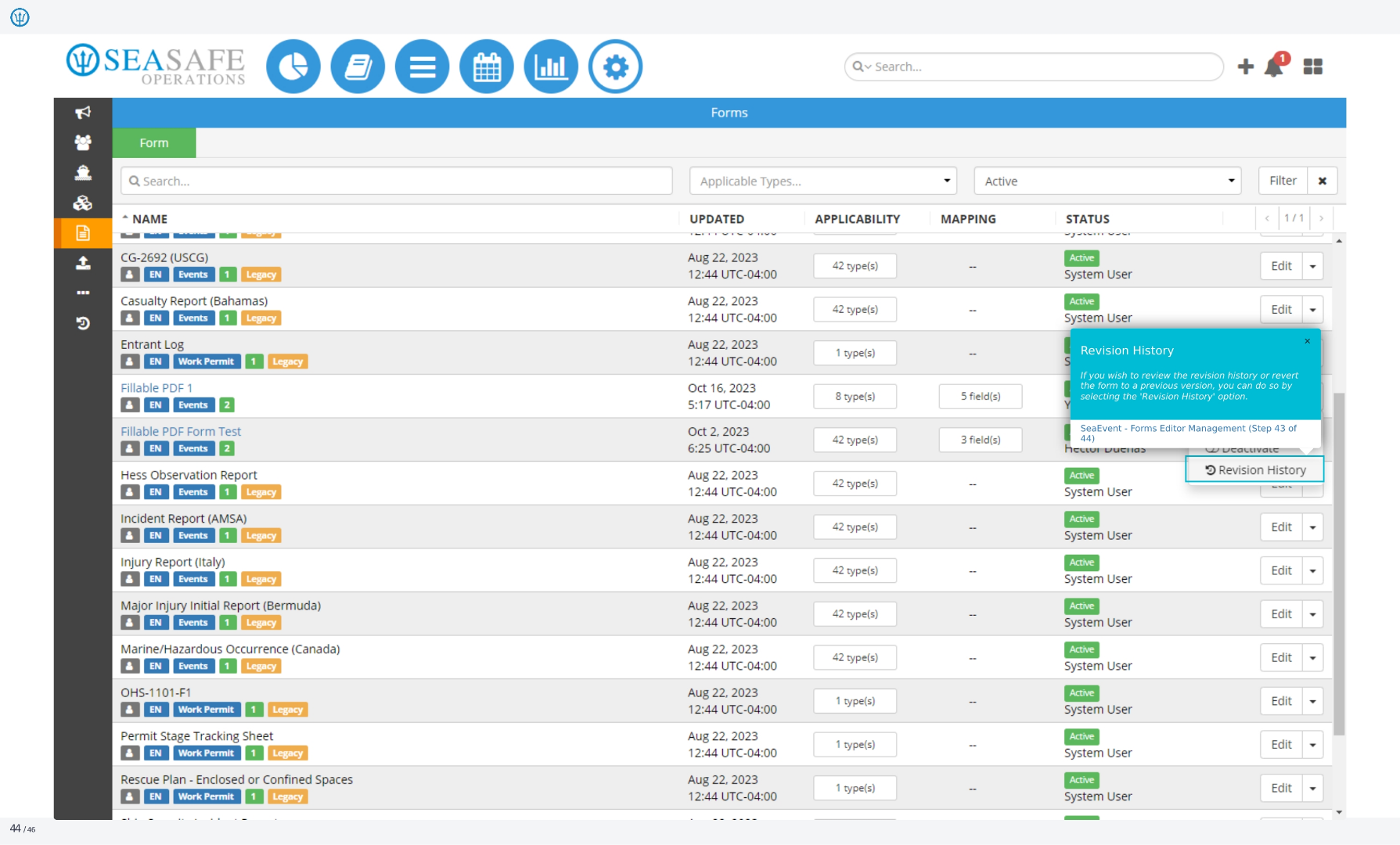Click the forms list search field
Screen dimensions: 1400x845
397,181
